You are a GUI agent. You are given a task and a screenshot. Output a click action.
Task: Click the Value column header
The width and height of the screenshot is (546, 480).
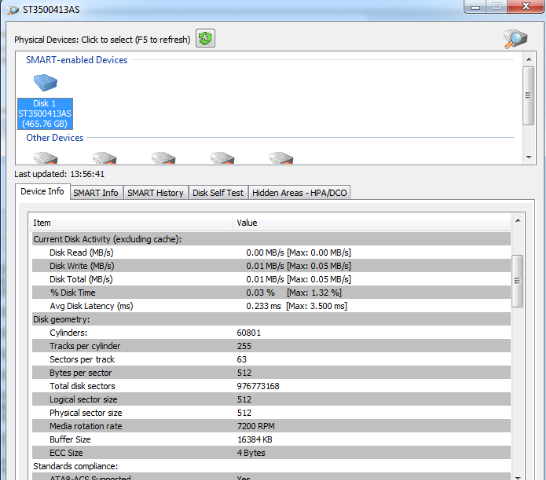371,223
